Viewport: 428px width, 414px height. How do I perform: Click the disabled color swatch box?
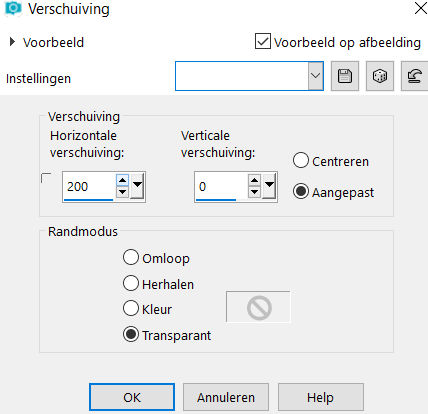258,307
